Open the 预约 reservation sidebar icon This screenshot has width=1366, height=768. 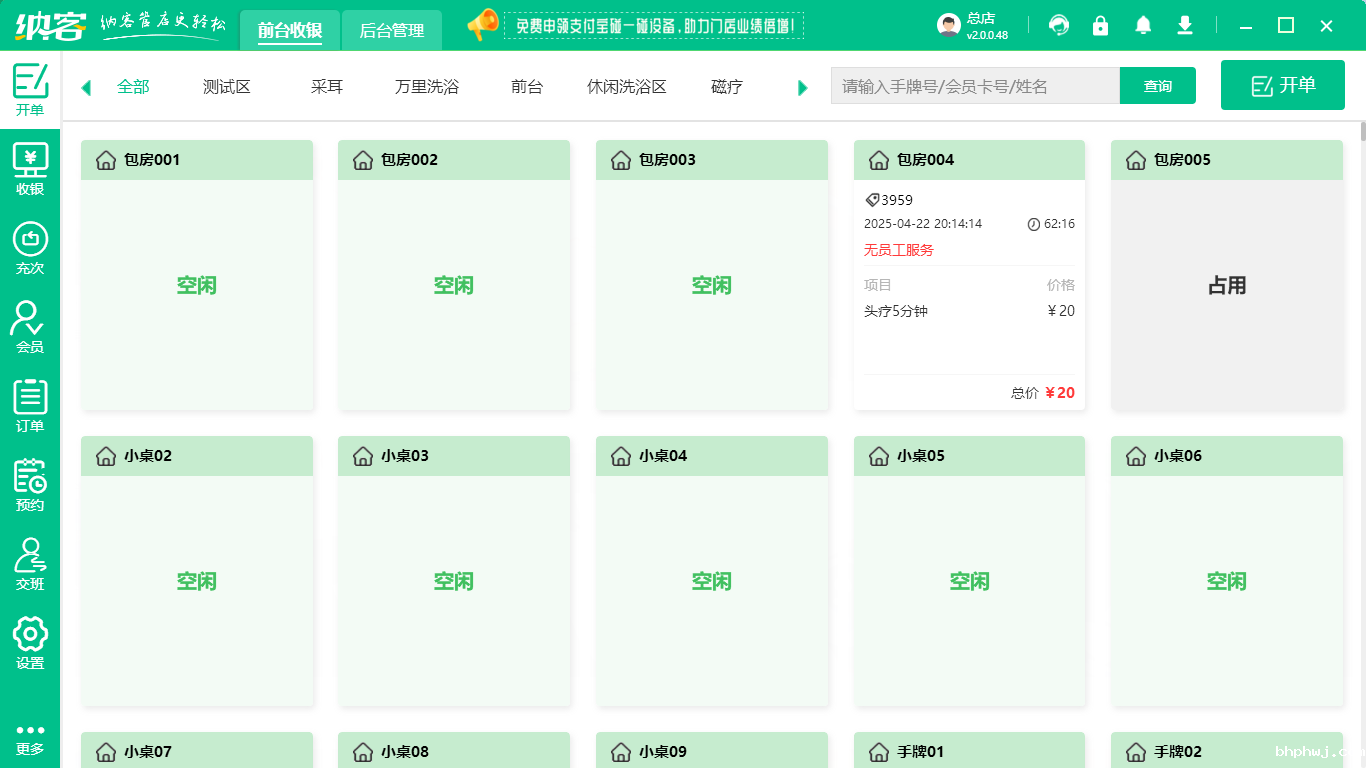click(30, 485)
